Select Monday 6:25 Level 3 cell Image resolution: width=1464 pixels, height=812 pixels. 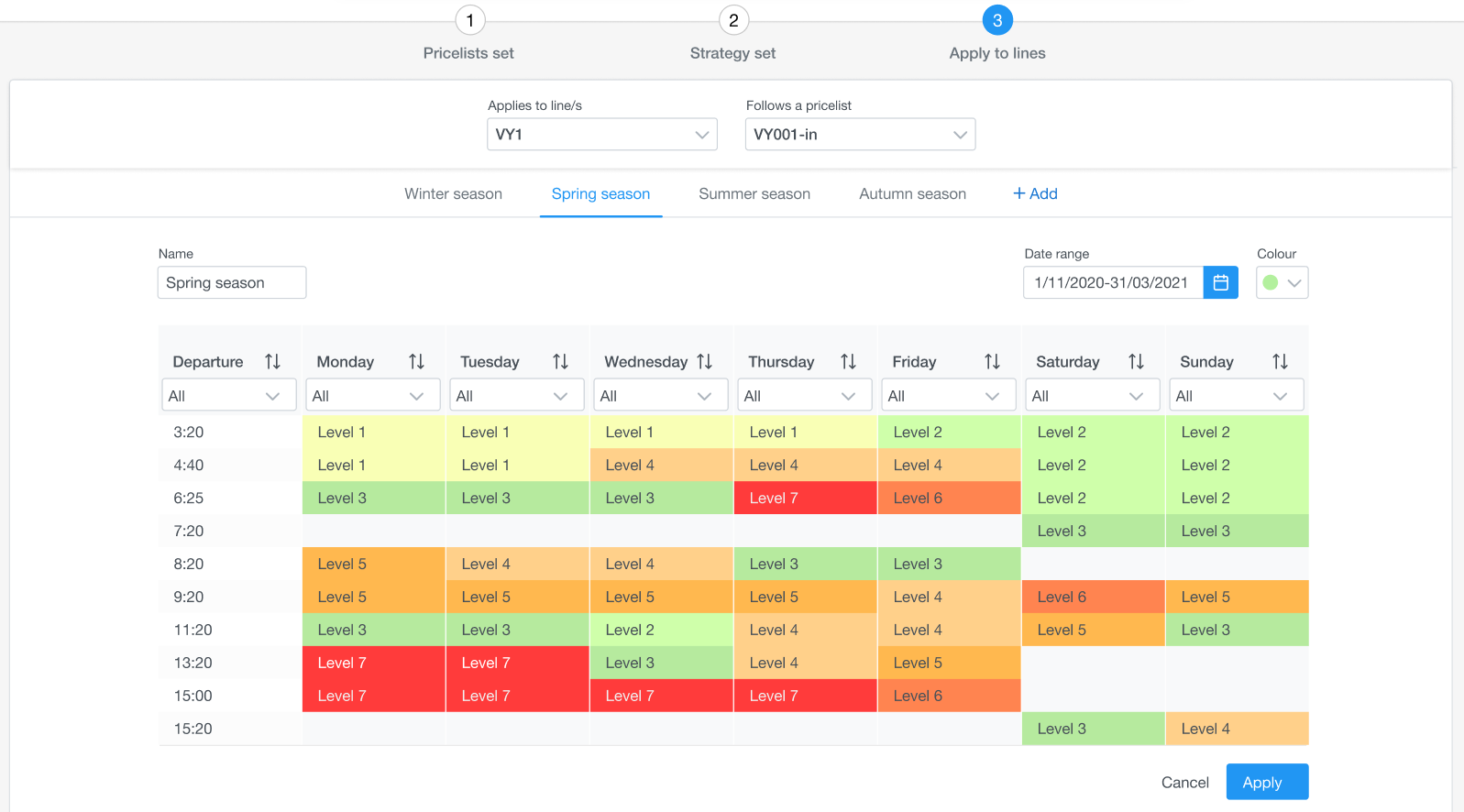tap(374, 498)
